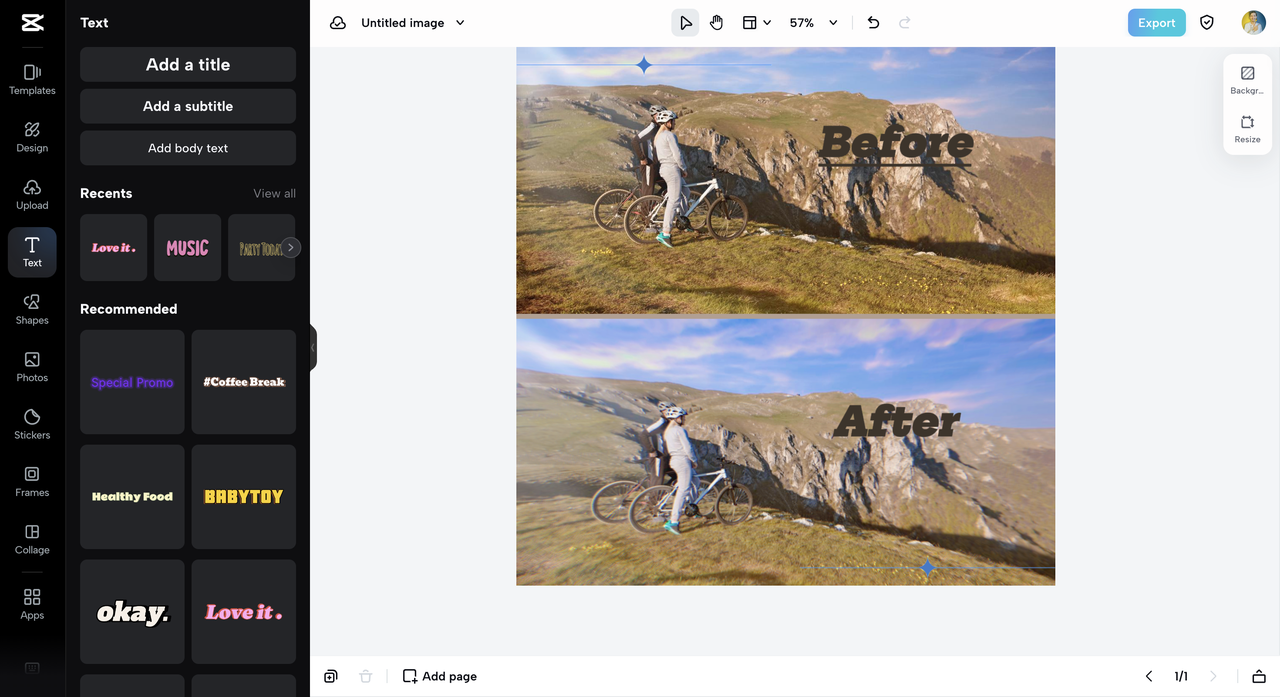Collapse the left side panel handle
The height and width of the screenshot is (697, 1280).
pyautogui.click(x=313, y=348)
